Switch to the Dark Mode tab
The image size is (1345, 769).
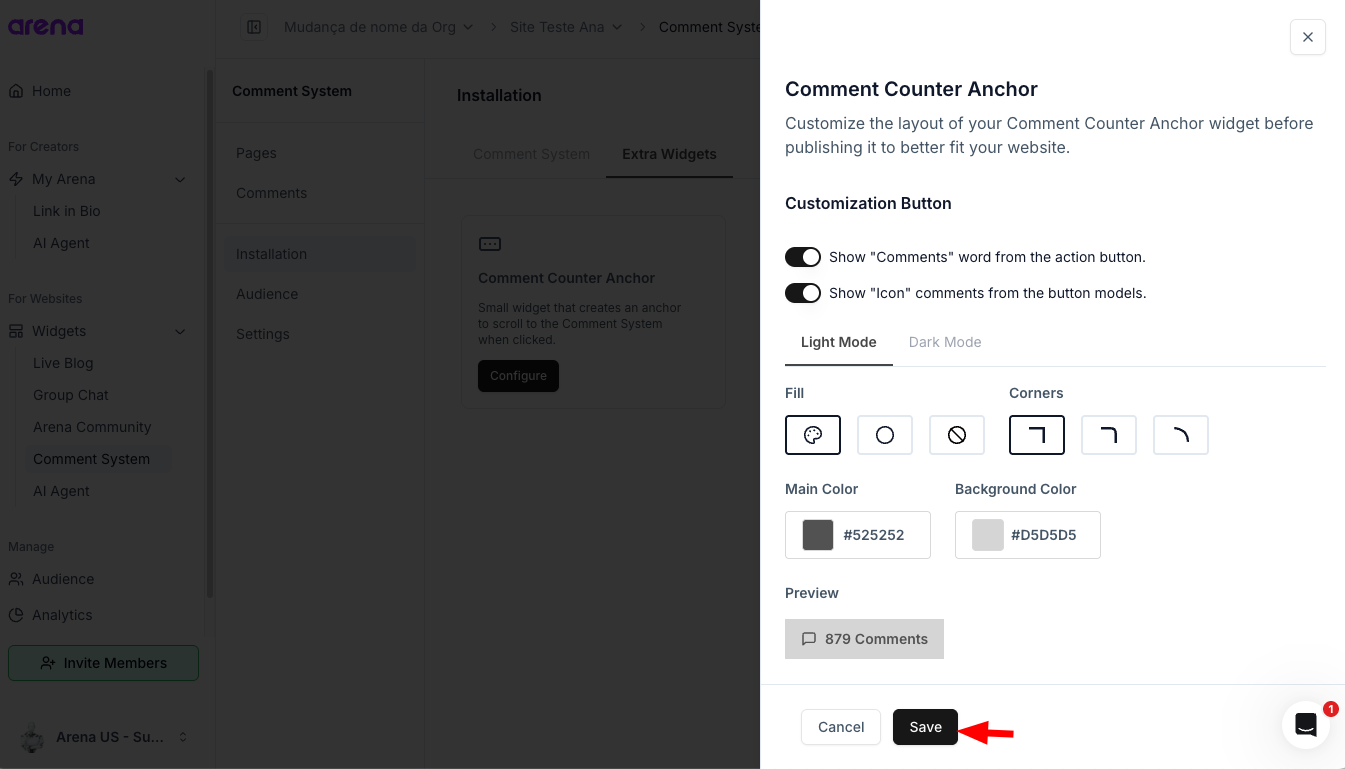tap(945, 342)
